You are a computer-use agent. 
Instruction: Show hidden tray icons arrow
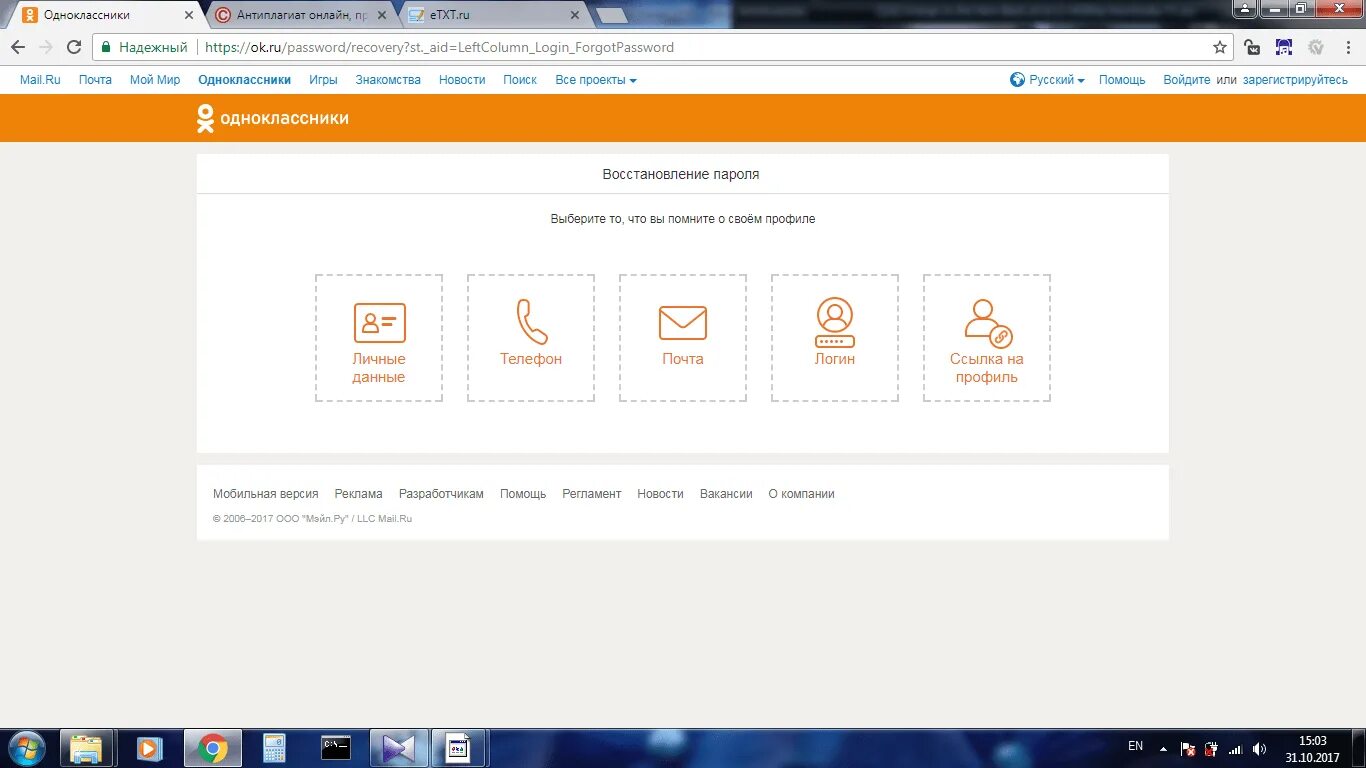pos(1163,748)
